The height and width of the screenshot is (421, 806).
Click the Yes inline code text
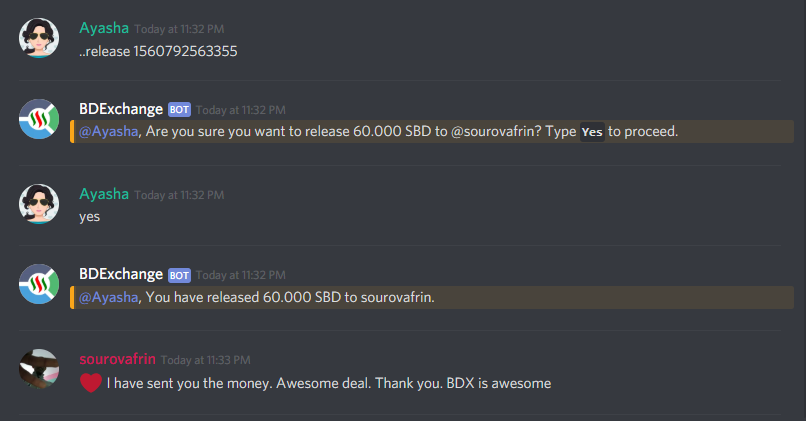(x=592, y=132)
